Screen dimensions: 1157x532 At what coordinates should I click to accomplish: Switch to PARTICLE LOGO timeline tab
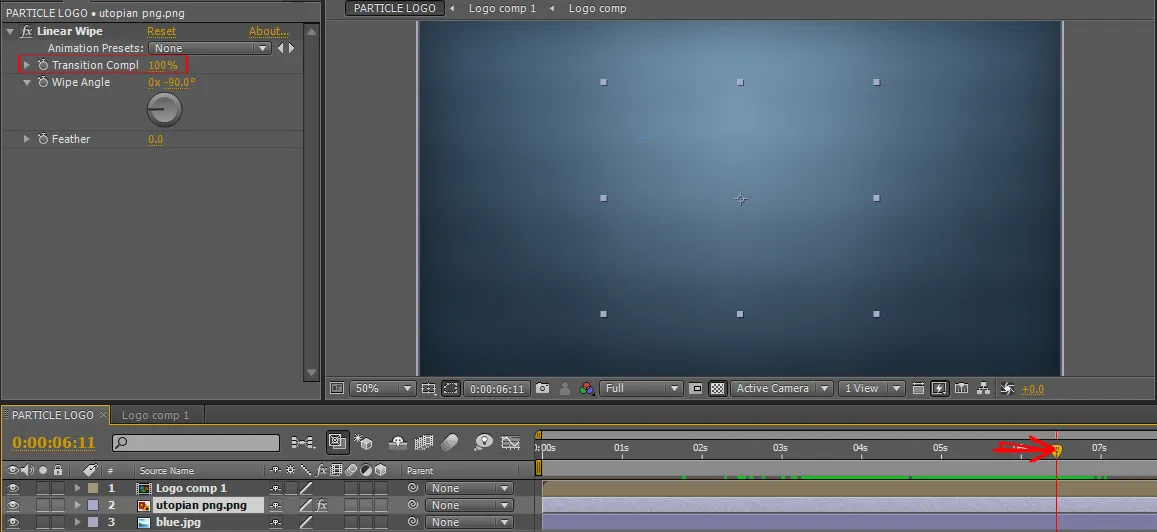point(52,415)
